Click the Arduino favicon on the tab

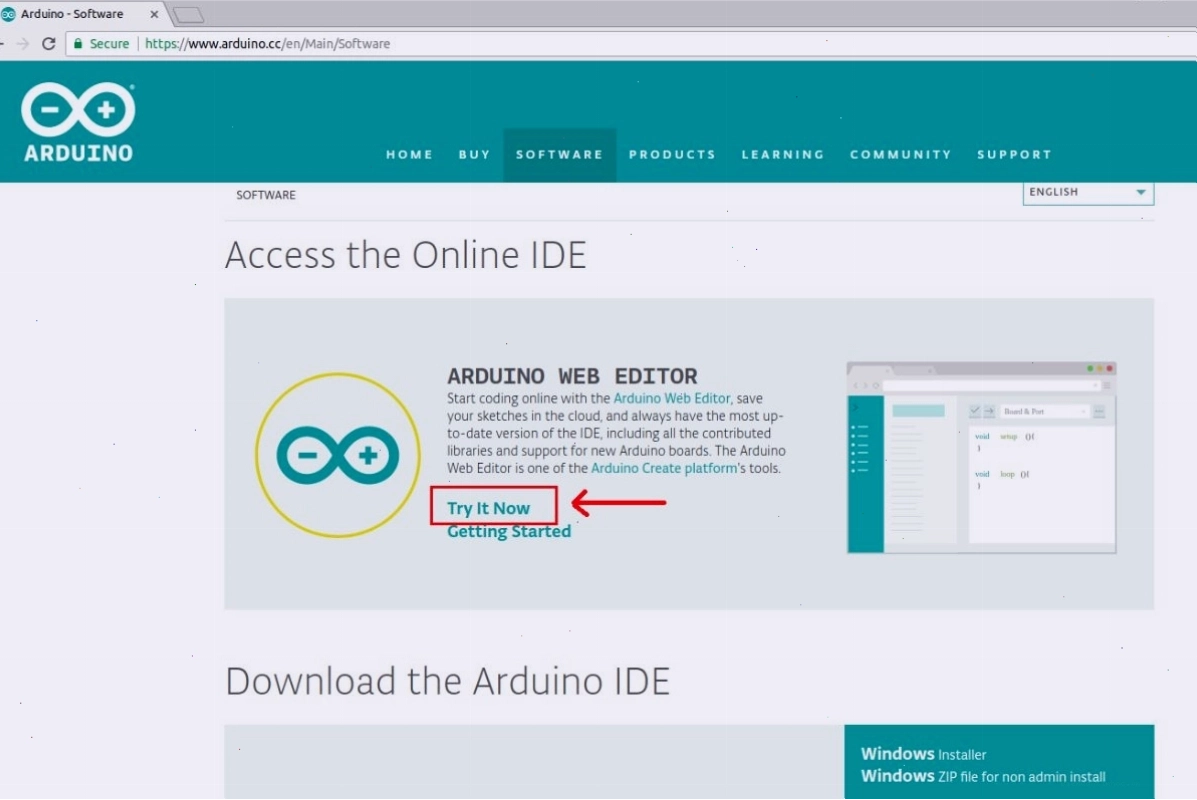tap(8, 14)
